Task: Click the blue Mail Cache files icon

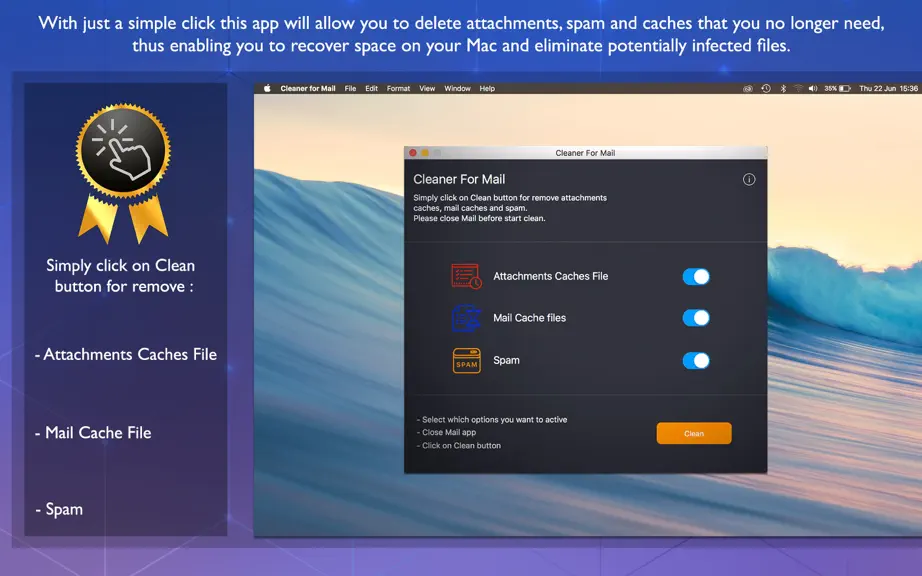Action: coord(466,318)
